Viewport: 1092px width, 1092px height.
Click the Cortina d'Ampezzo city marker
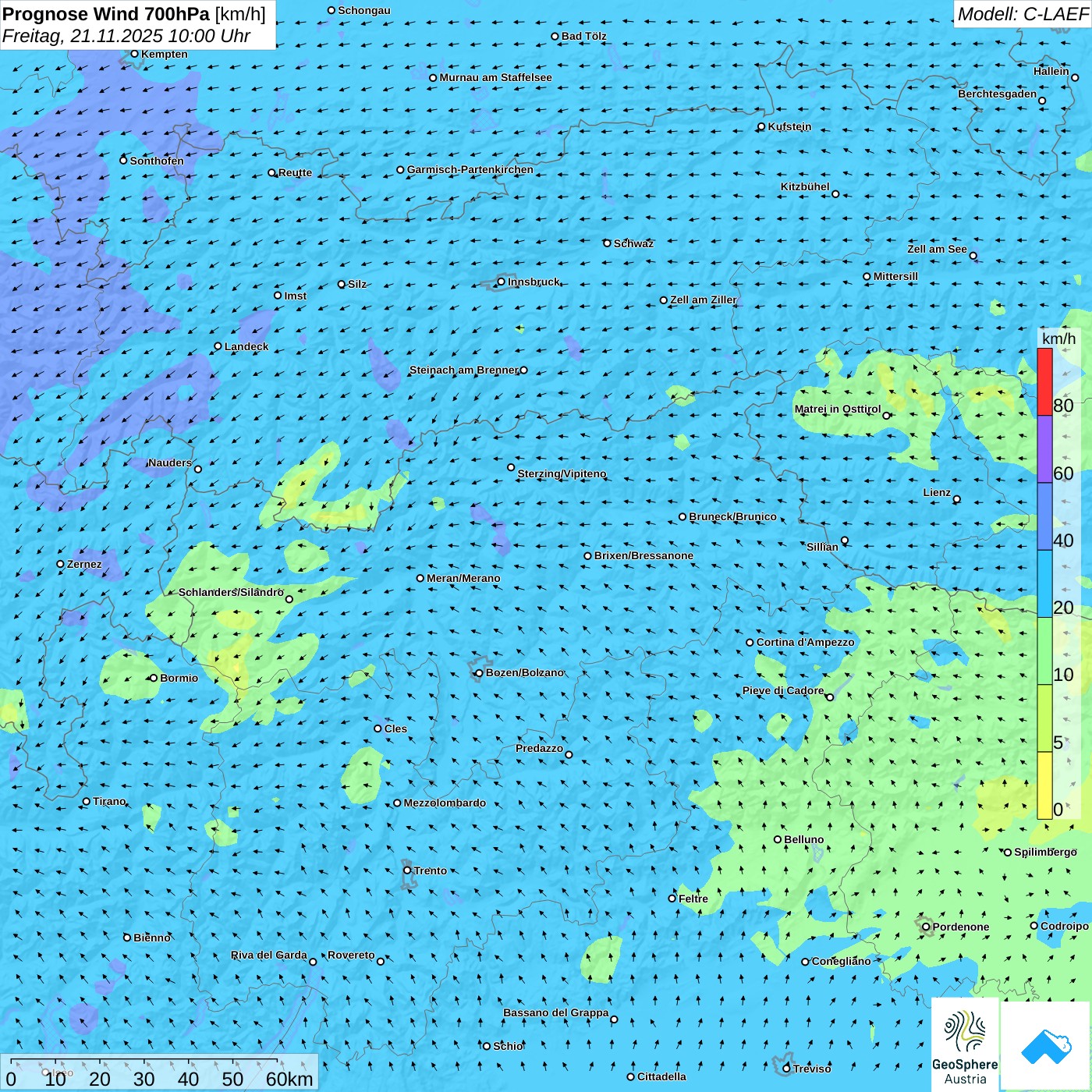[x=750, y=643]
